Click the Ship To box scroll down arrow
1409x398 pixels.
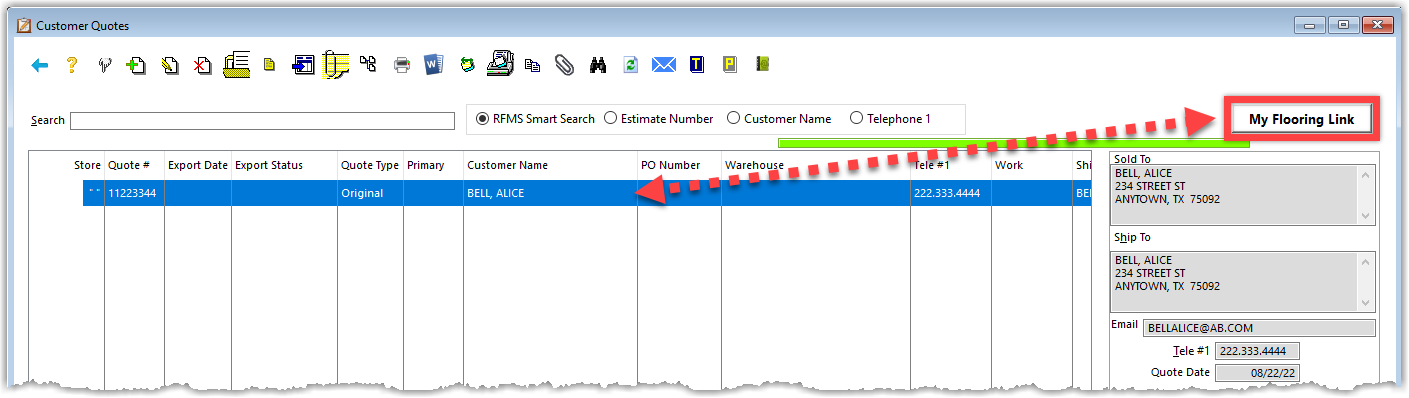pos(1366,302)
